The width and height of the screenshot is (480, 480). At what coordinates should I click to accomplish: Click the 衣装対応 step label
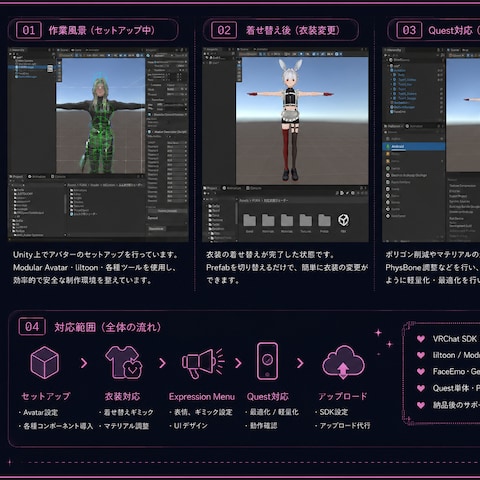[122, 396]
